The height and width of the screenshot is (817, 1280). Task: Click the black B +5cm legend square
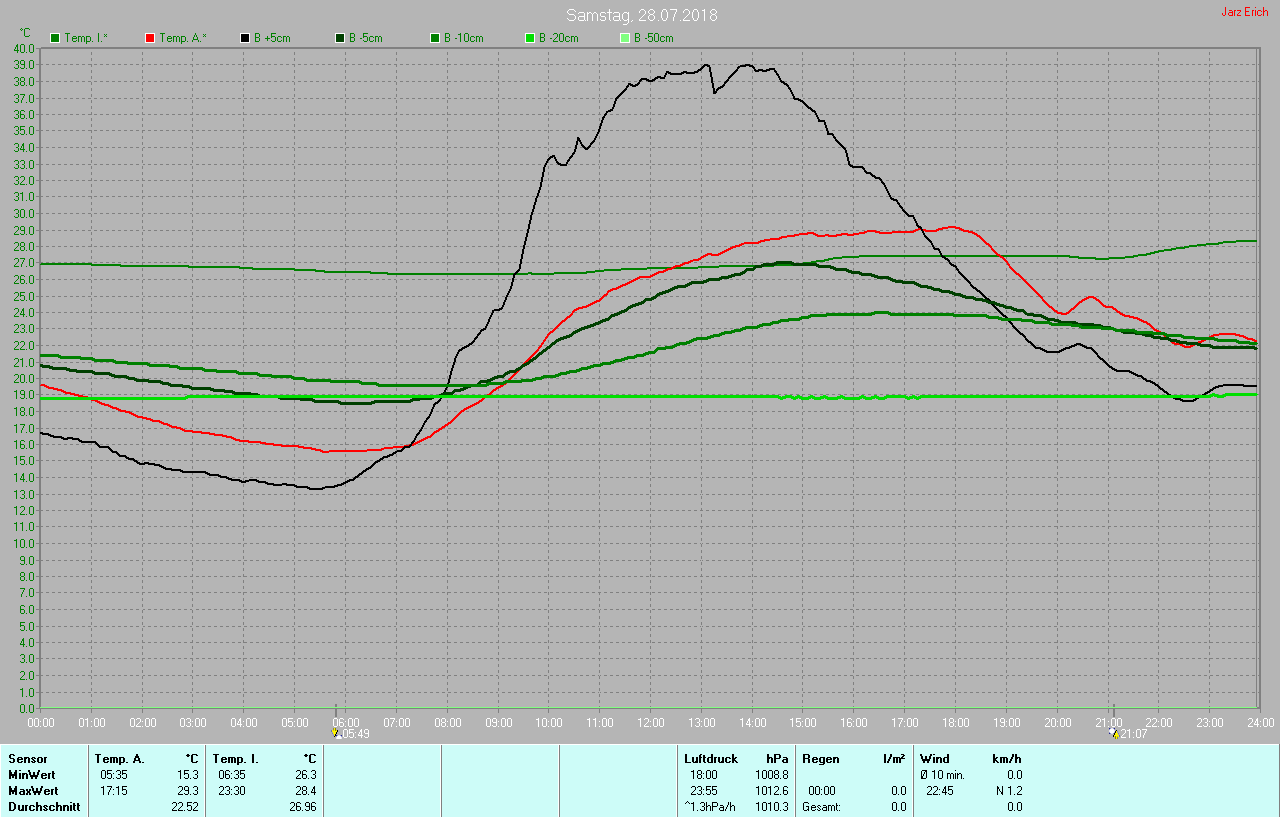[x=245, y=38]
